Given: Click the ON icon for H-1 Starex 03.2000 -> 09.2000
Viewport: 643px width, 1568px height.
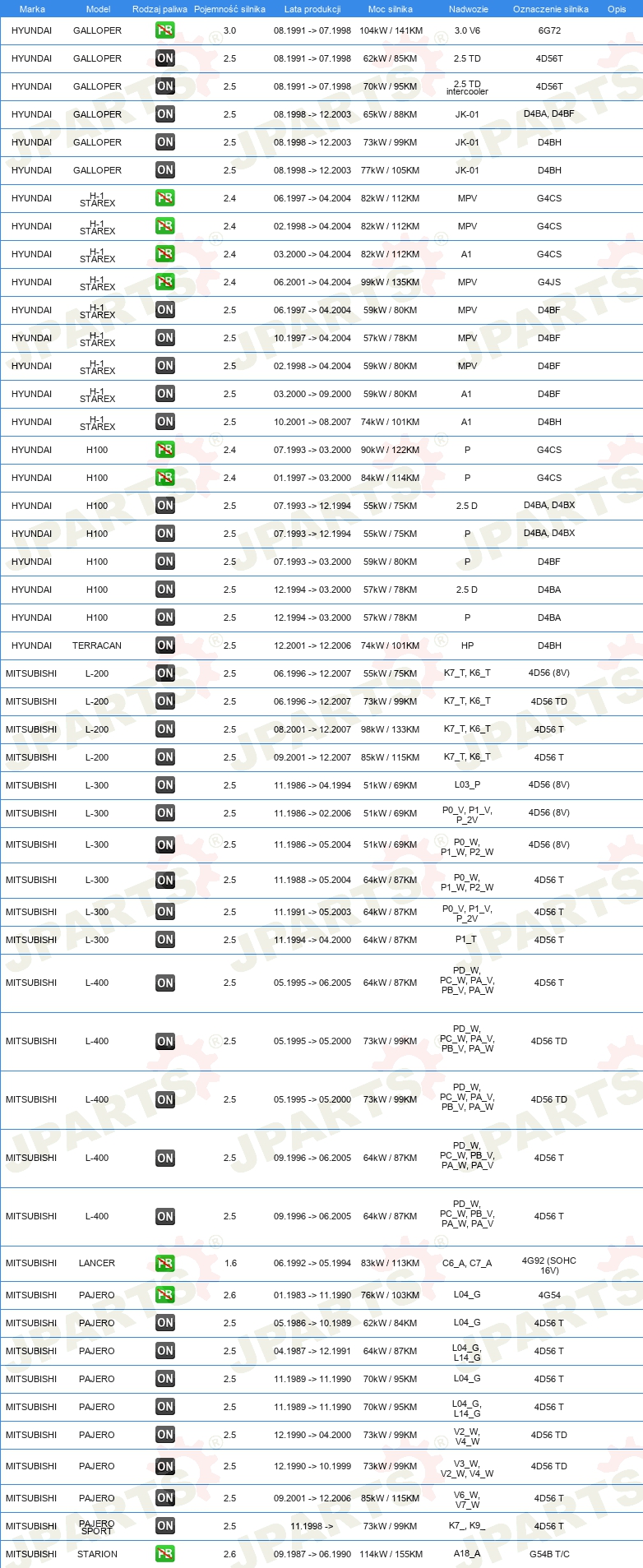Looking at the screenshot, I should (x=165, y=394).
